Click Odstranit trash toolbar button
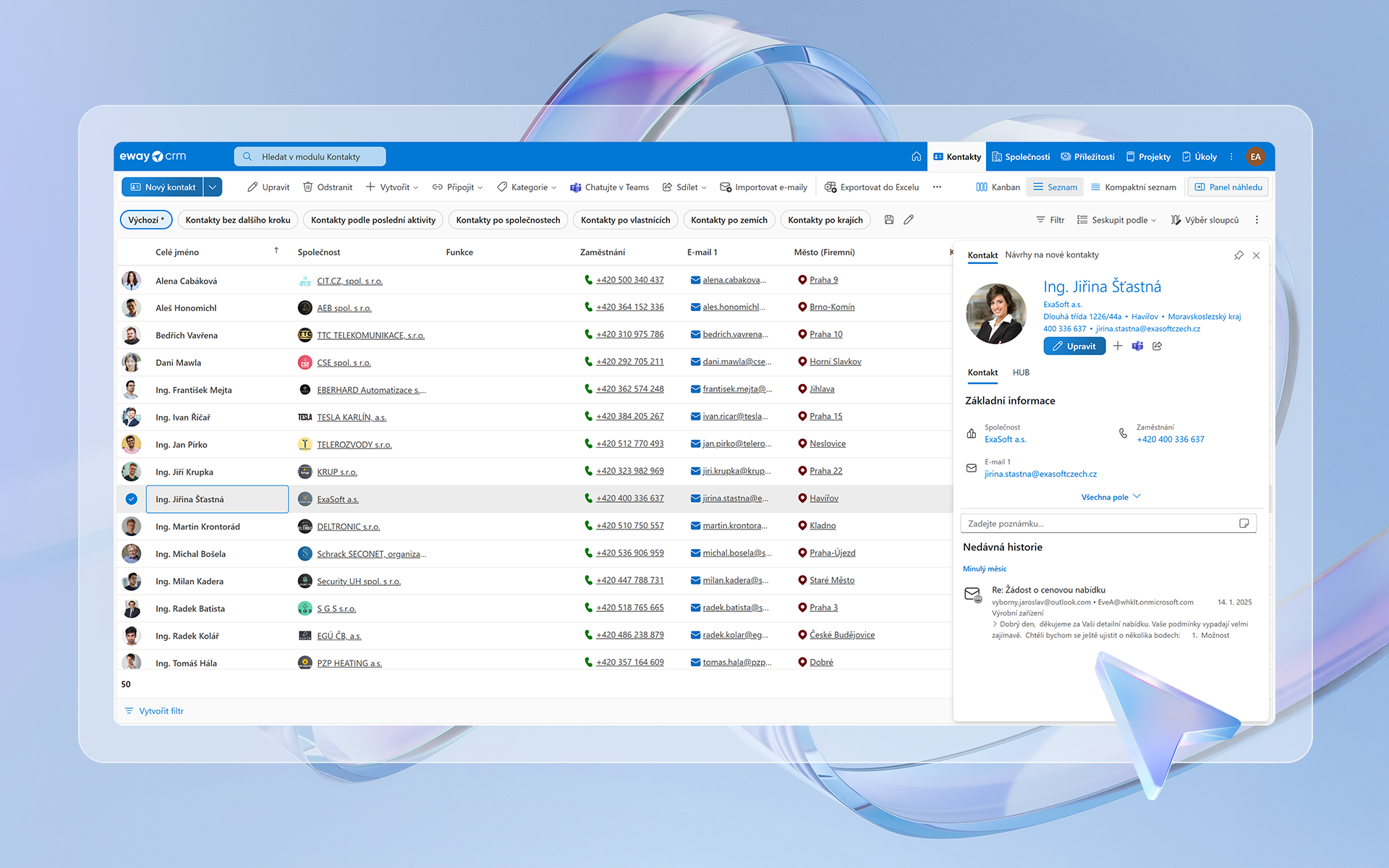Image resolution: width=1389 pixels, height=868 pixels. [328, 187]
